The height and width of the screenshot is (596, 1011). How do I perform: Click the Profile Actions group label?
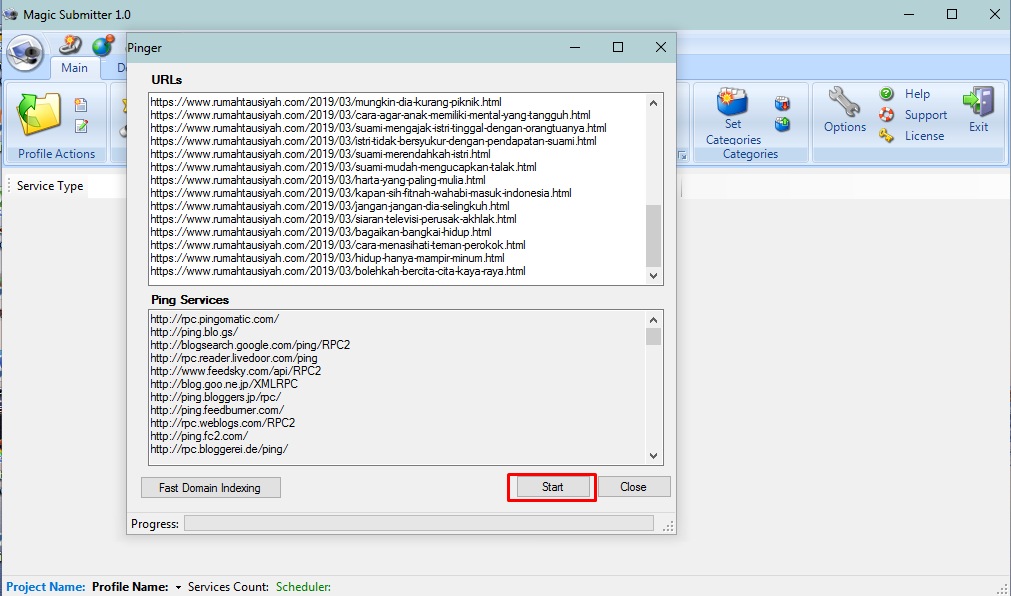[57, 154]
